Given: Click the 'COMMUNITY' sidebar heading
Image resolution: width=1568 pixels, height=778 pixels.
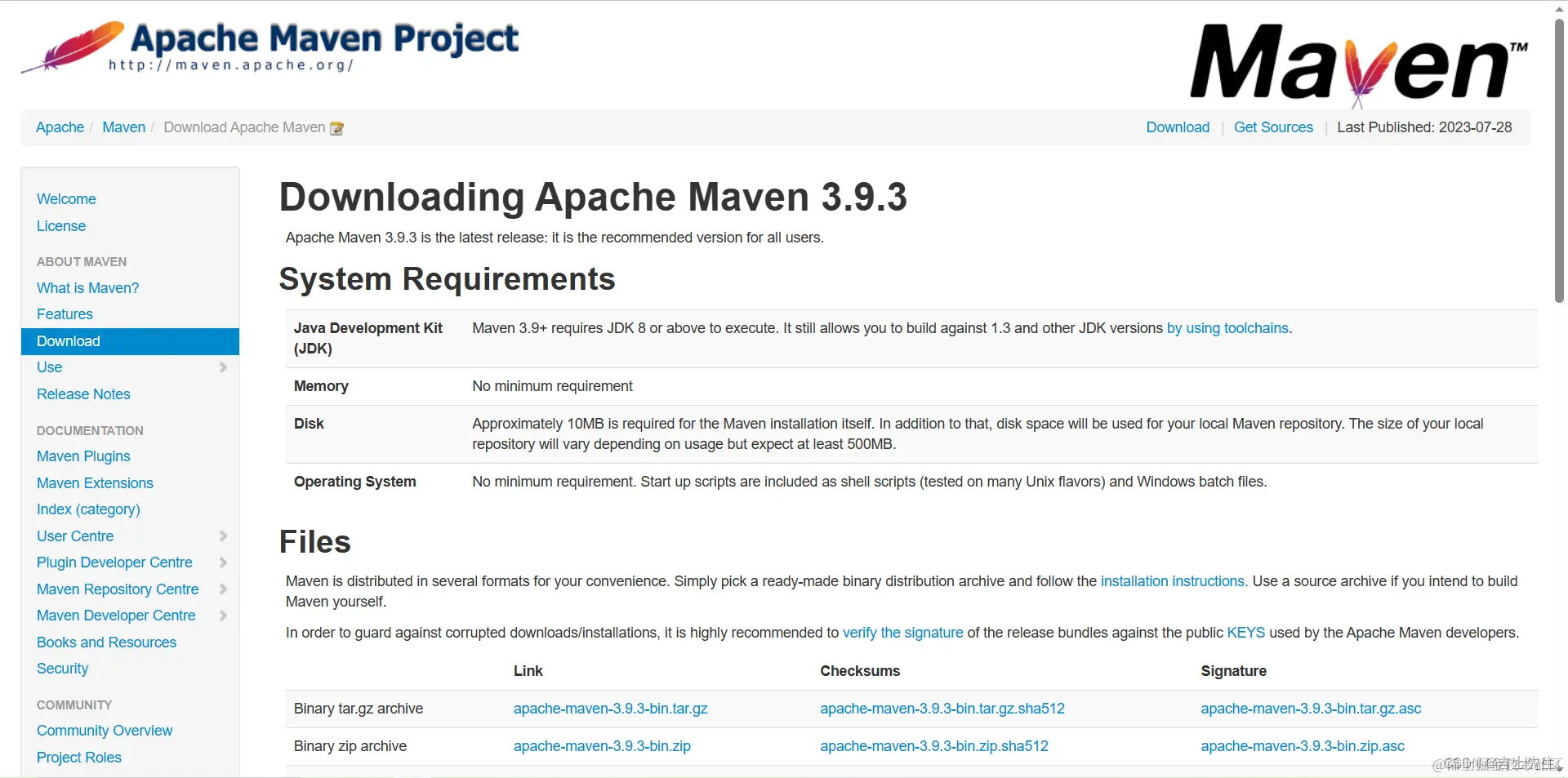Looking at the screenshot, I should [x=74, y=705].
